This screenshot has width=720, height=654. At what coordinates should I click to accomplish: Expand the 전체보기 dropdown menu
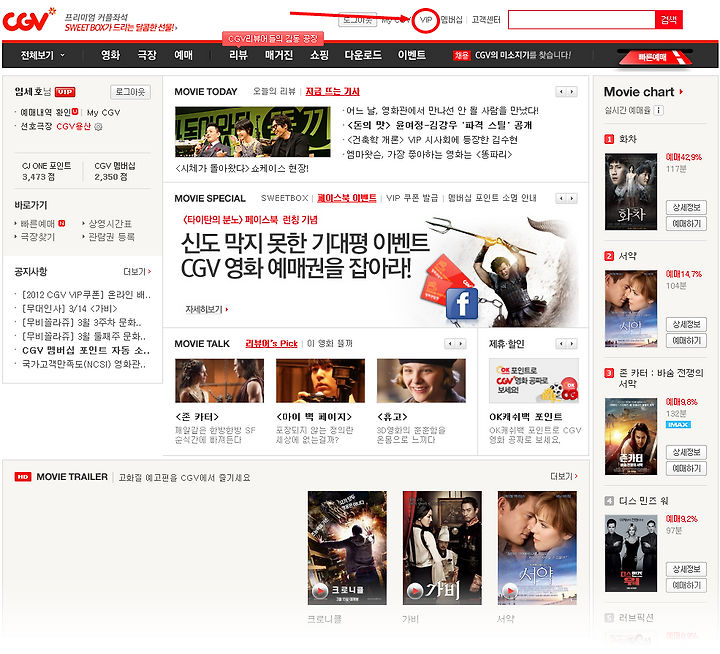(43, 55)
